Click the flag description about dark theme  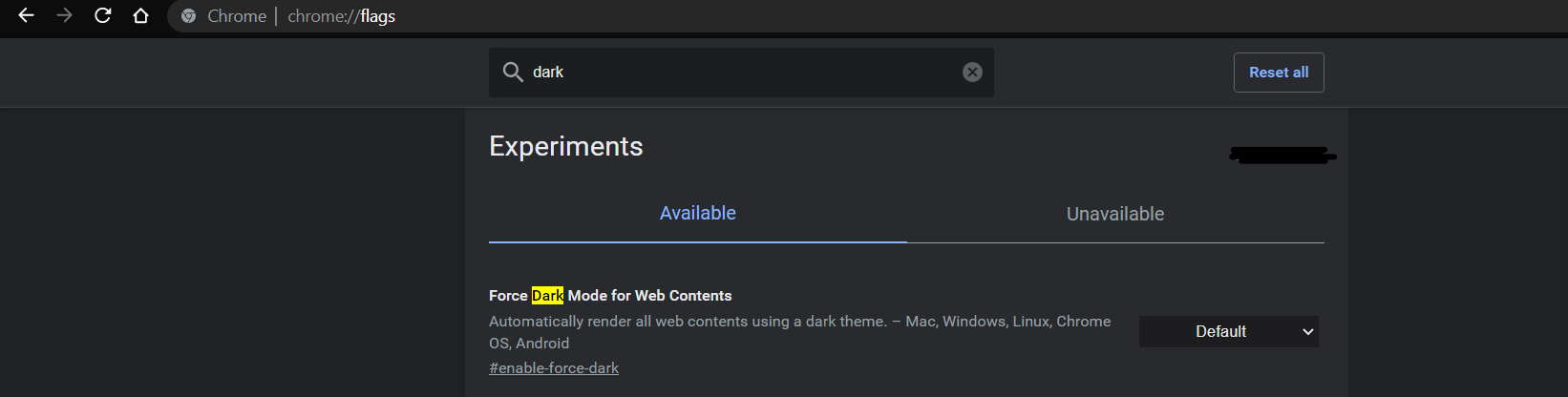click(x=800, y=332)
